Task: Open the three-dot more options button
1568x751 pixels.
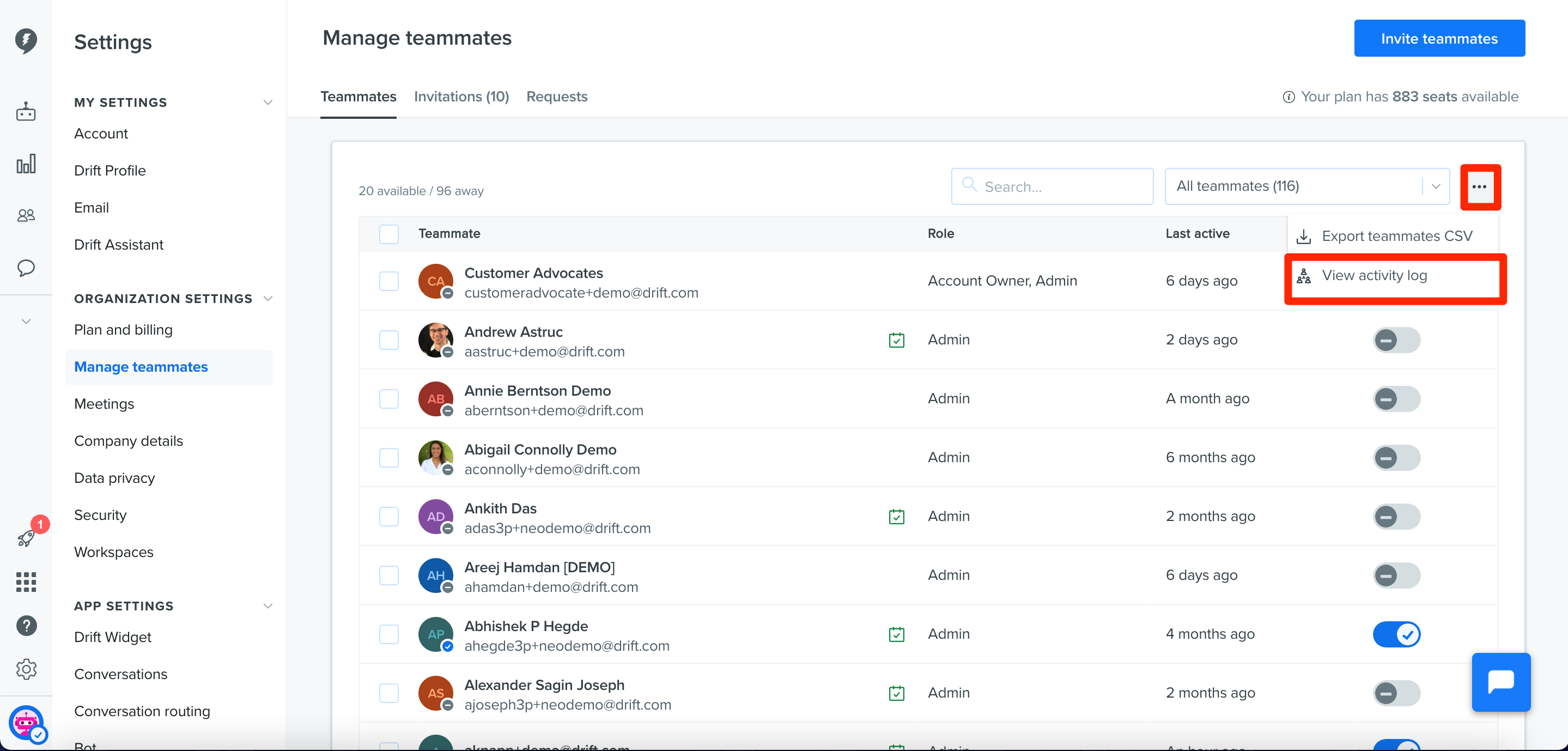Action: [x=1480, y=187]
